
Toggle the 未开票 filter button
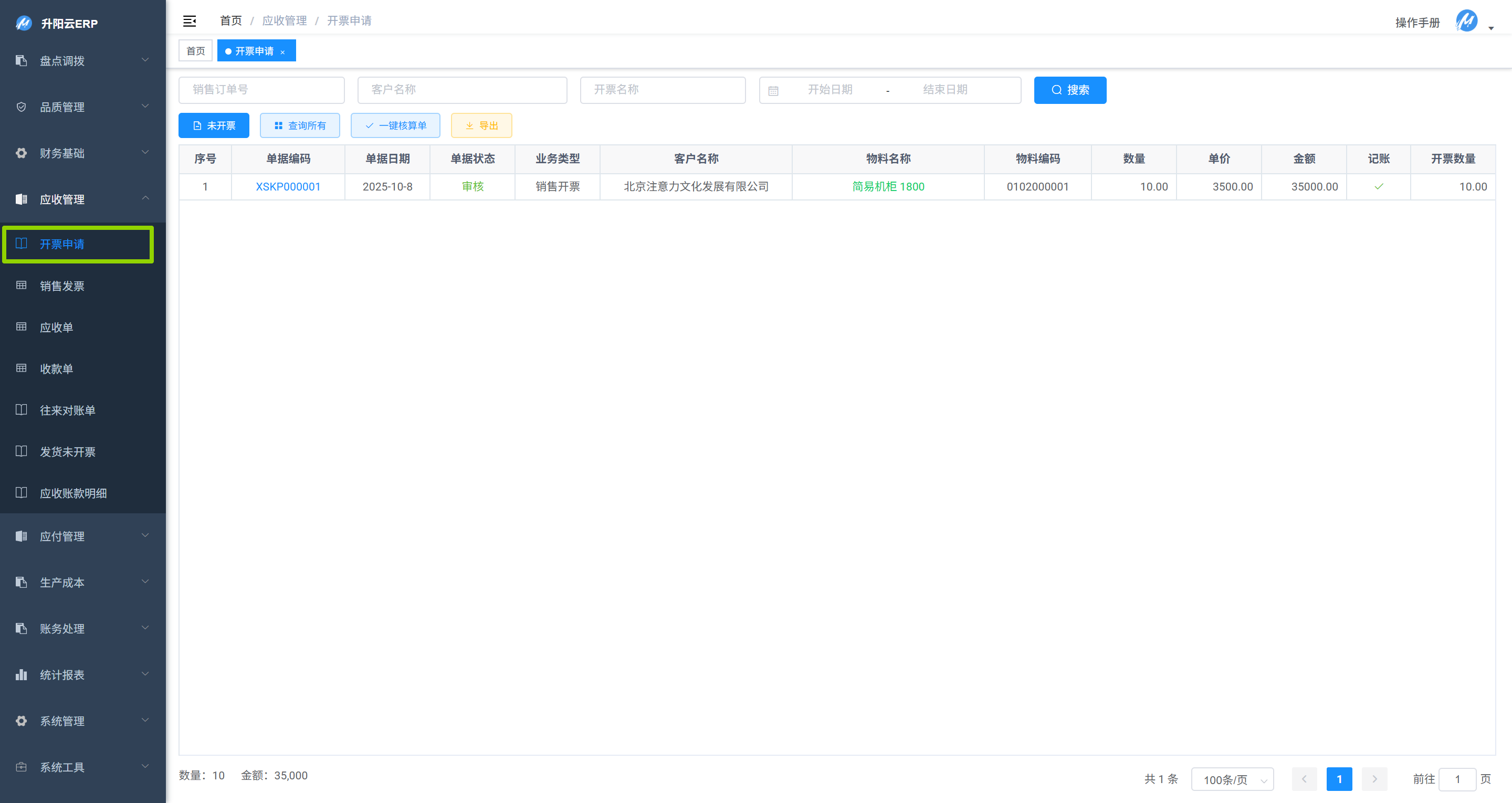point(214,125)
